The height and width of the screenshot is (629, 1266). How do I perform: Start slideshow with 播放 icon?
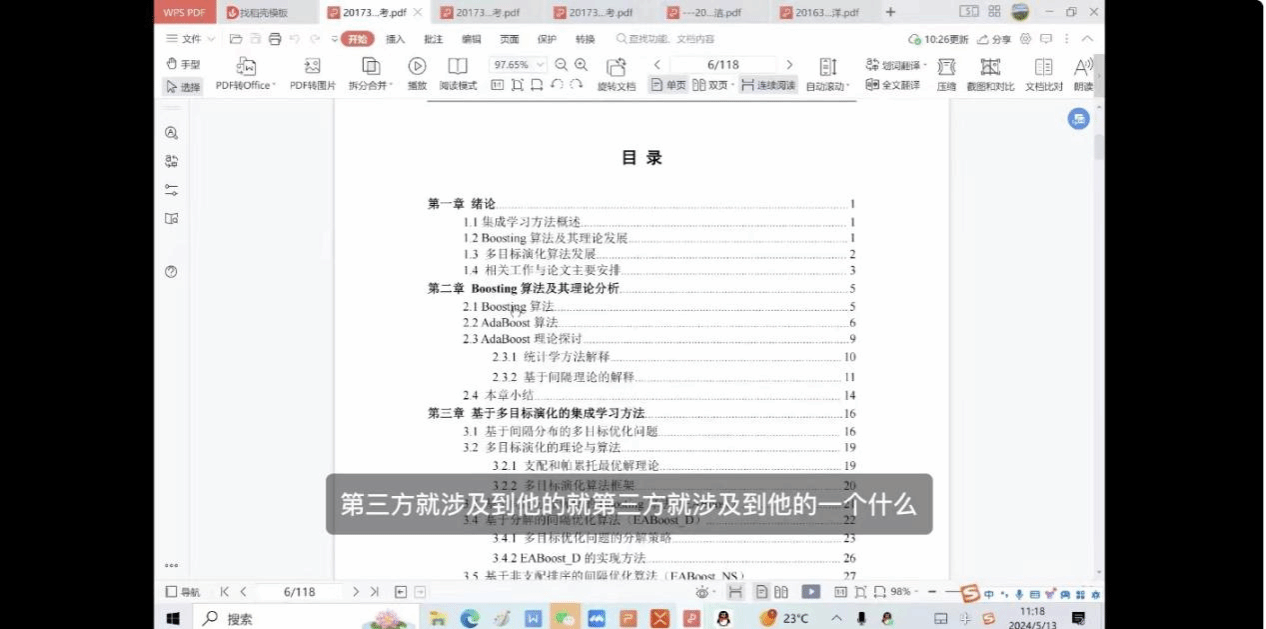[x=417, y=67]
